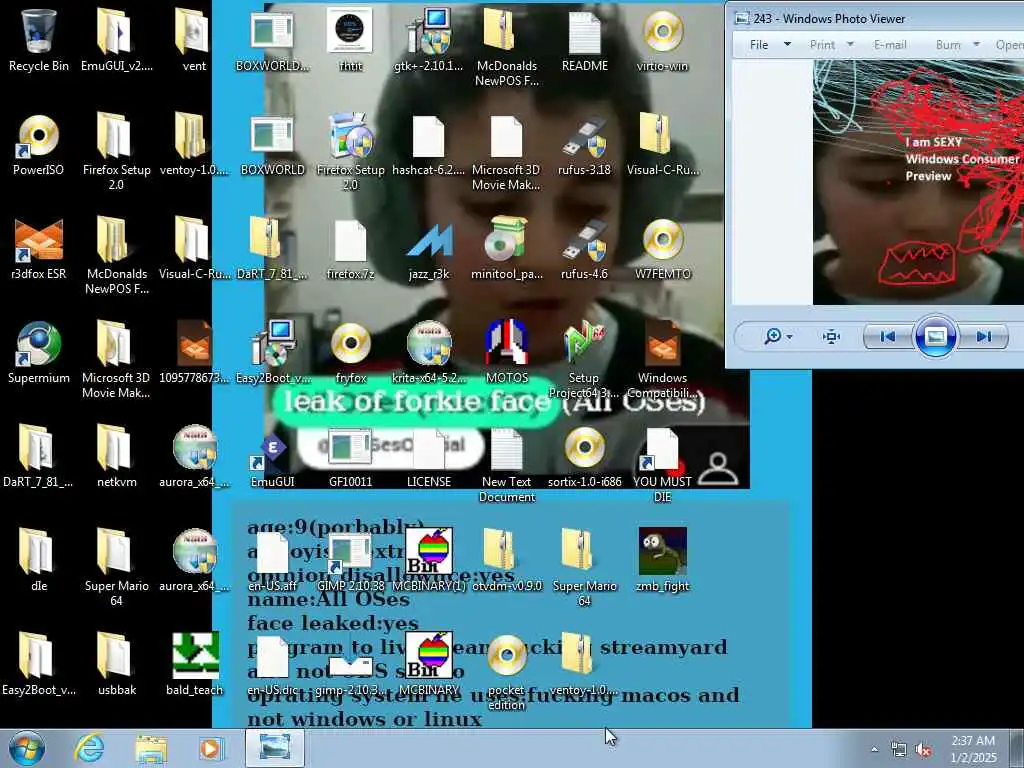Open the Windows Start menu
The height and width of the screenshot is (768, 1024).
tap(27, 748)
